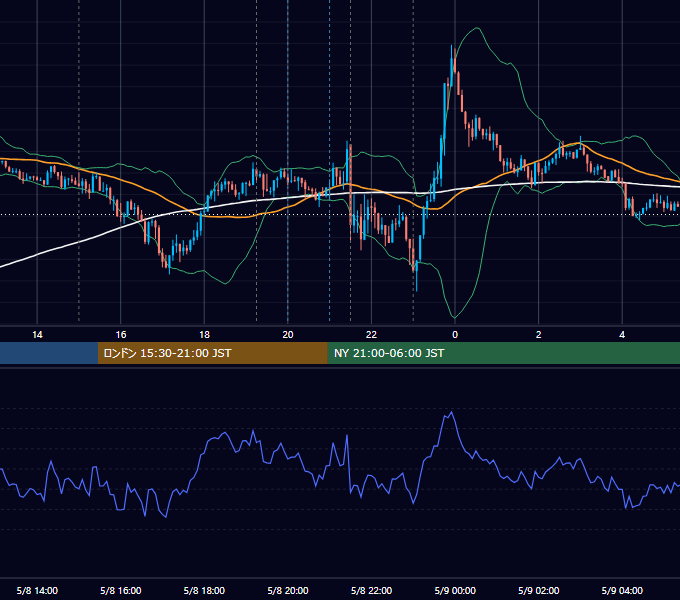Screen dimensions: 680x600
Task: Click the 5/8 14:00 time label
Action: click(x=37, y=590)
